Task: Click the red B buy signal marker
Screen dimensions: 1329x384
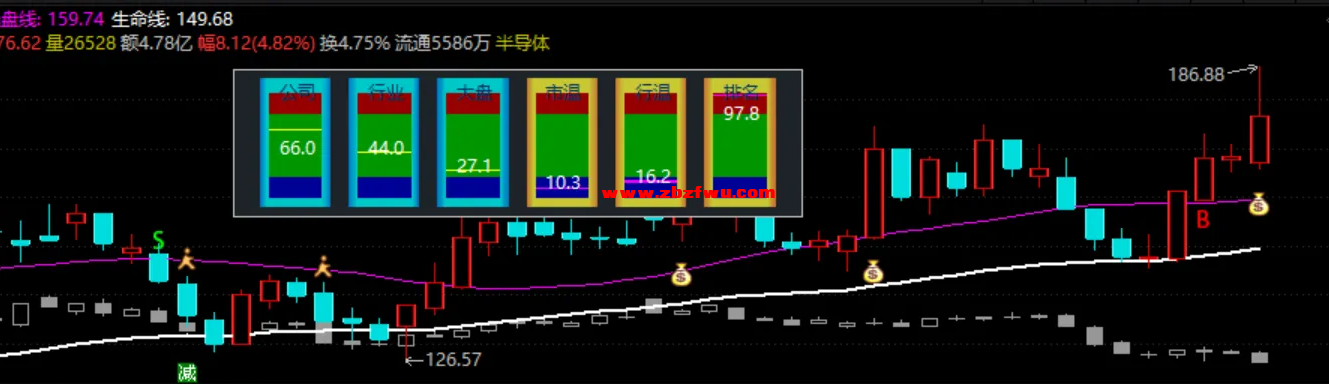Action: (1204, 219)
